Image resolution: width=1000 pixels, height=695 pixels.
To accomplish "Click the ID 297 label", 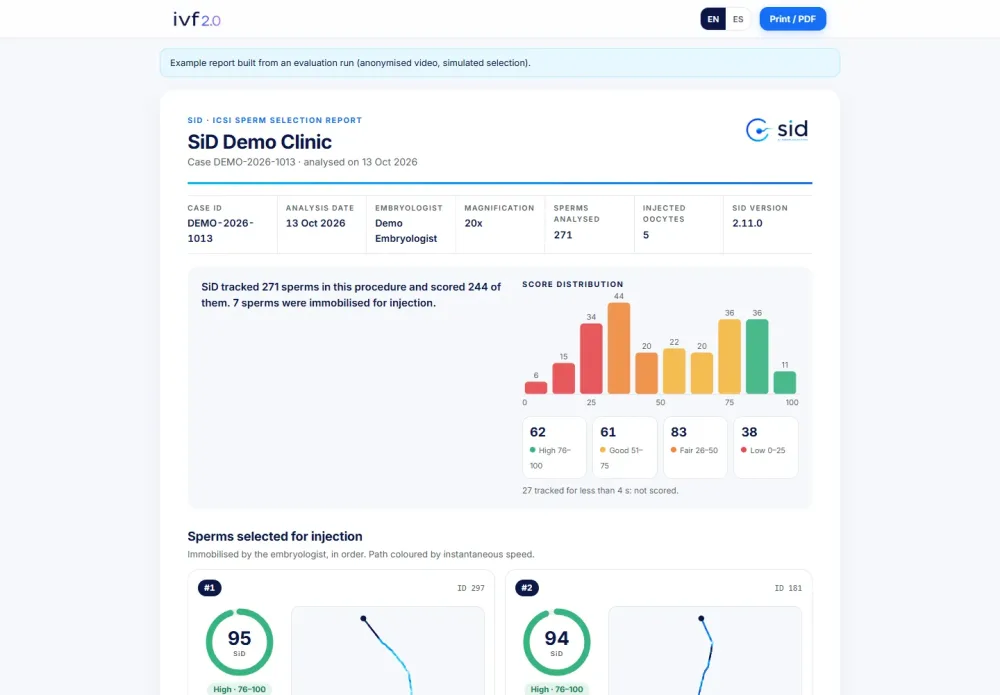I will click(x=471, y=588).
